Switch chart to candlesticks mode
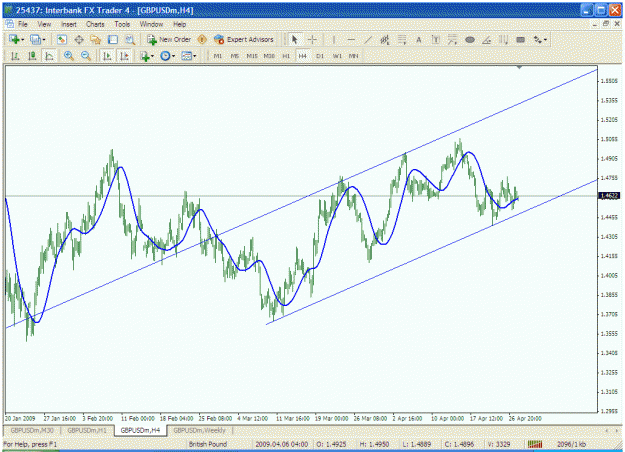 tap(32, 56)
